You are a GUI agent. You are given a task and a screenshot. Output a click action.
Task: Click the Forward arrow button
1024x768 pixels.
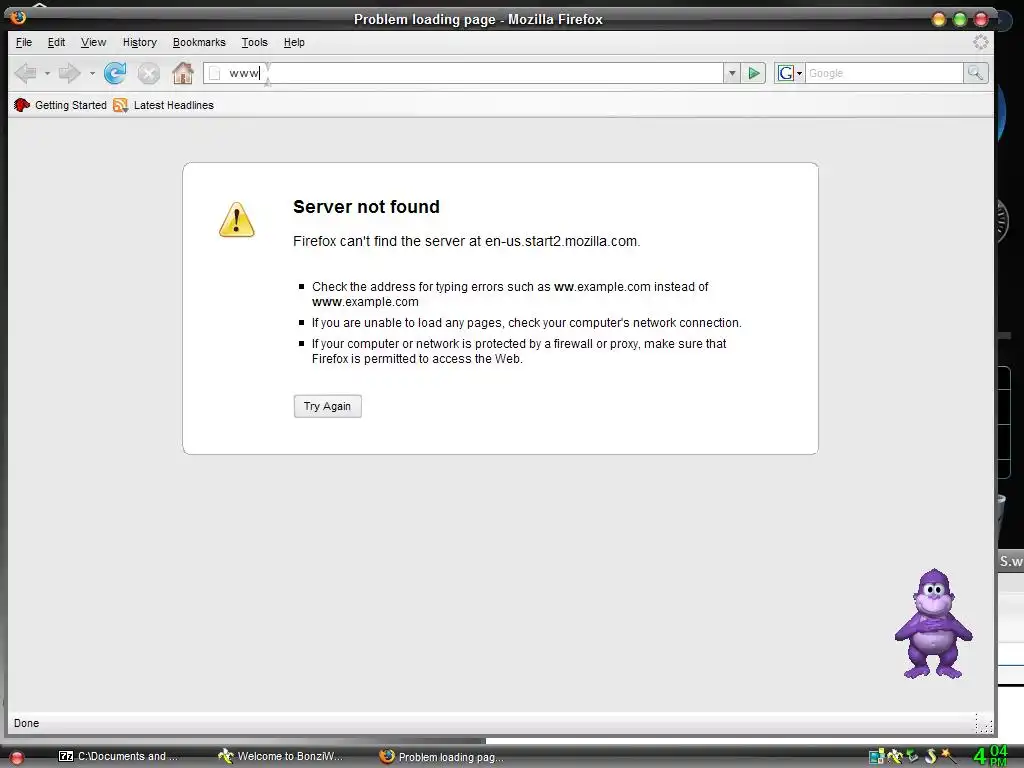click(69, 73)
